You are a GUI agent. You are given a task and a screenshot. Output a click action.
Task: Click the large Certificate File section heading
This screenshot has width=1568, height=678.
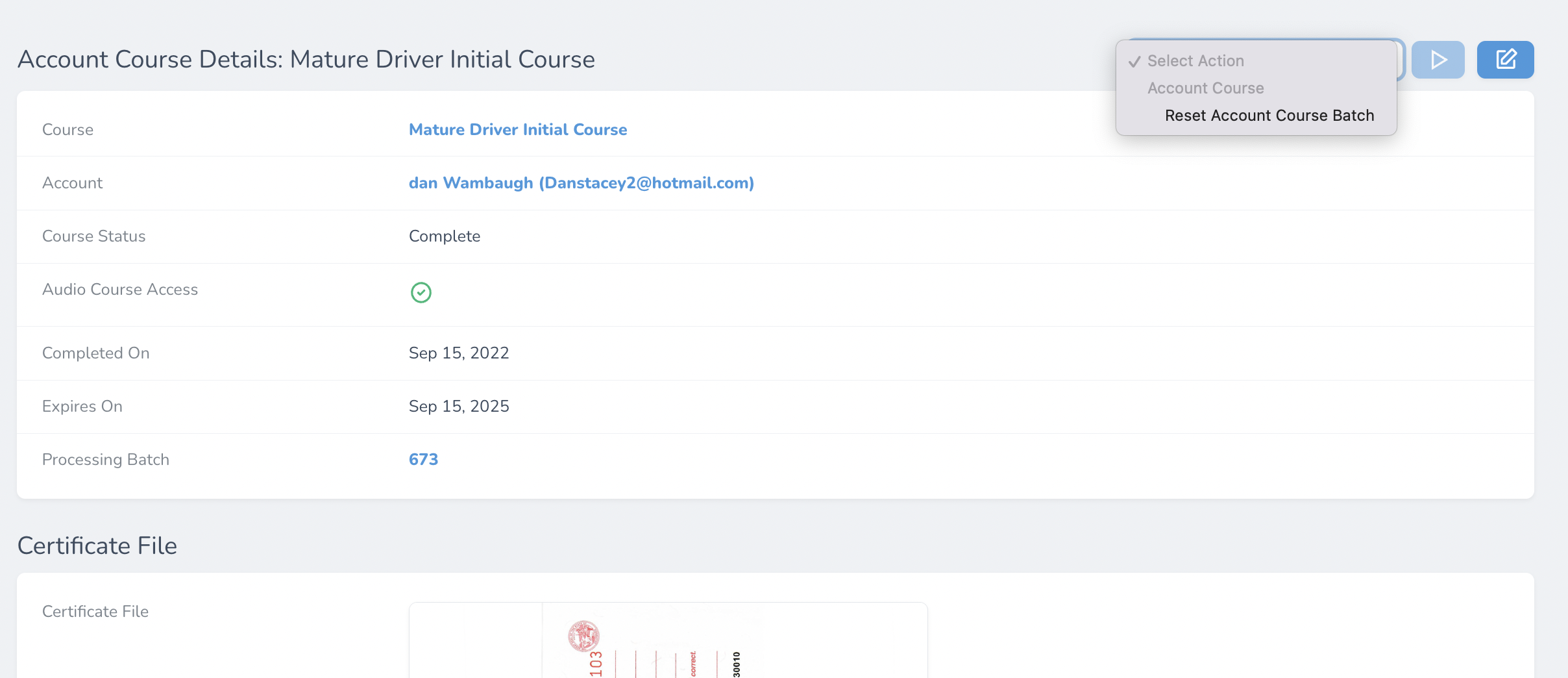pyautogui.click(x=97, y=546)
